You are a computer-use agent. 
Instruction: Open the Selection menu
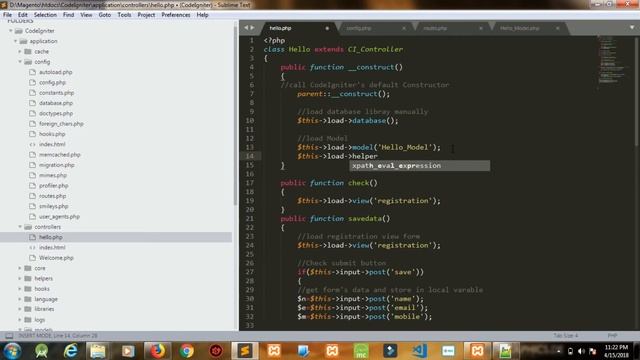45,15
